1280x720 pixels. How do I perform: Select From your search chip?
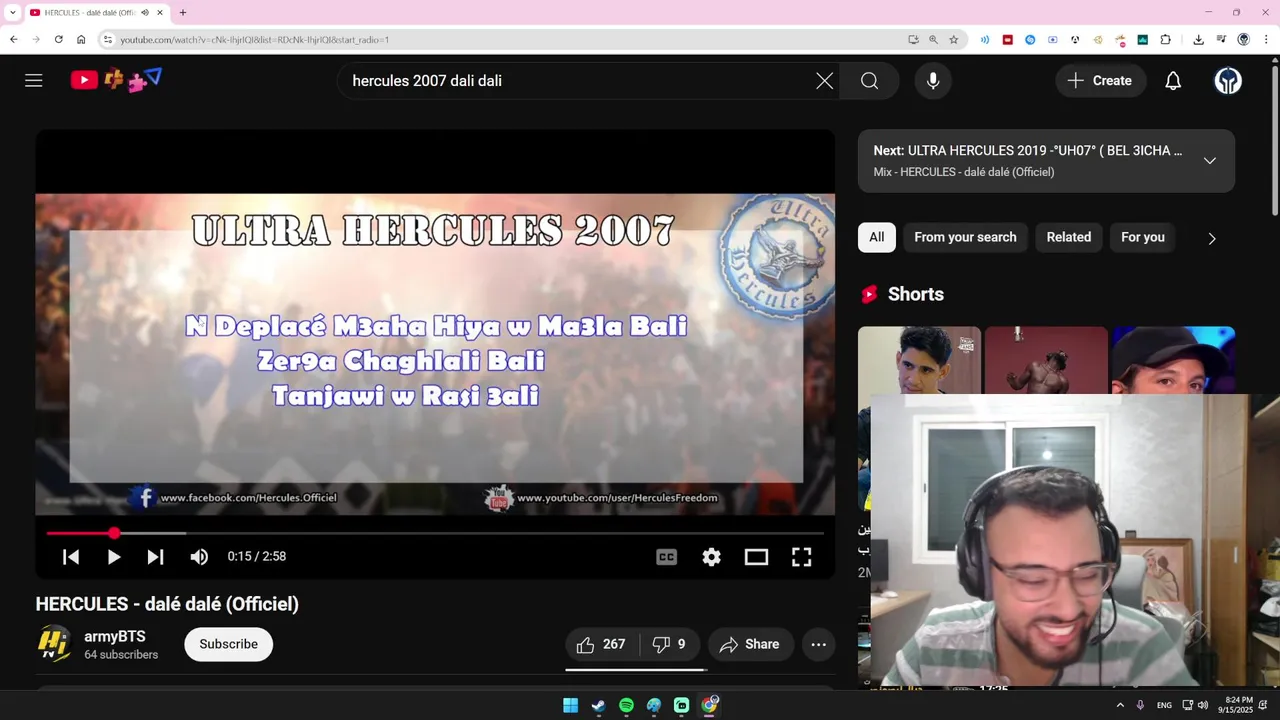pos(965,238)
